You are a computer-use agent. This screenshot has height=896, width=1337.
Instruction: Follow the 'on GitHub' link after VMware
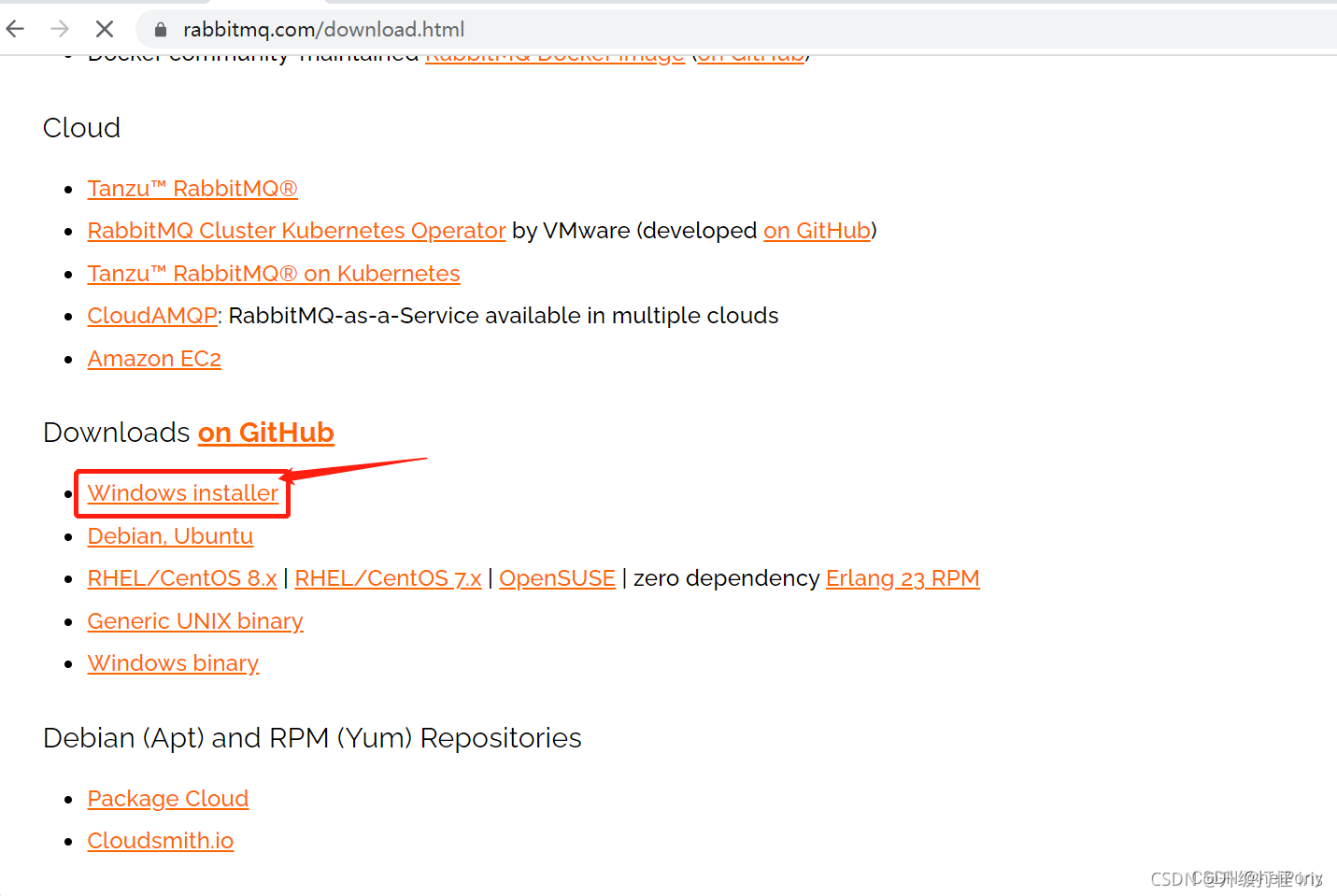click(817, 231)
